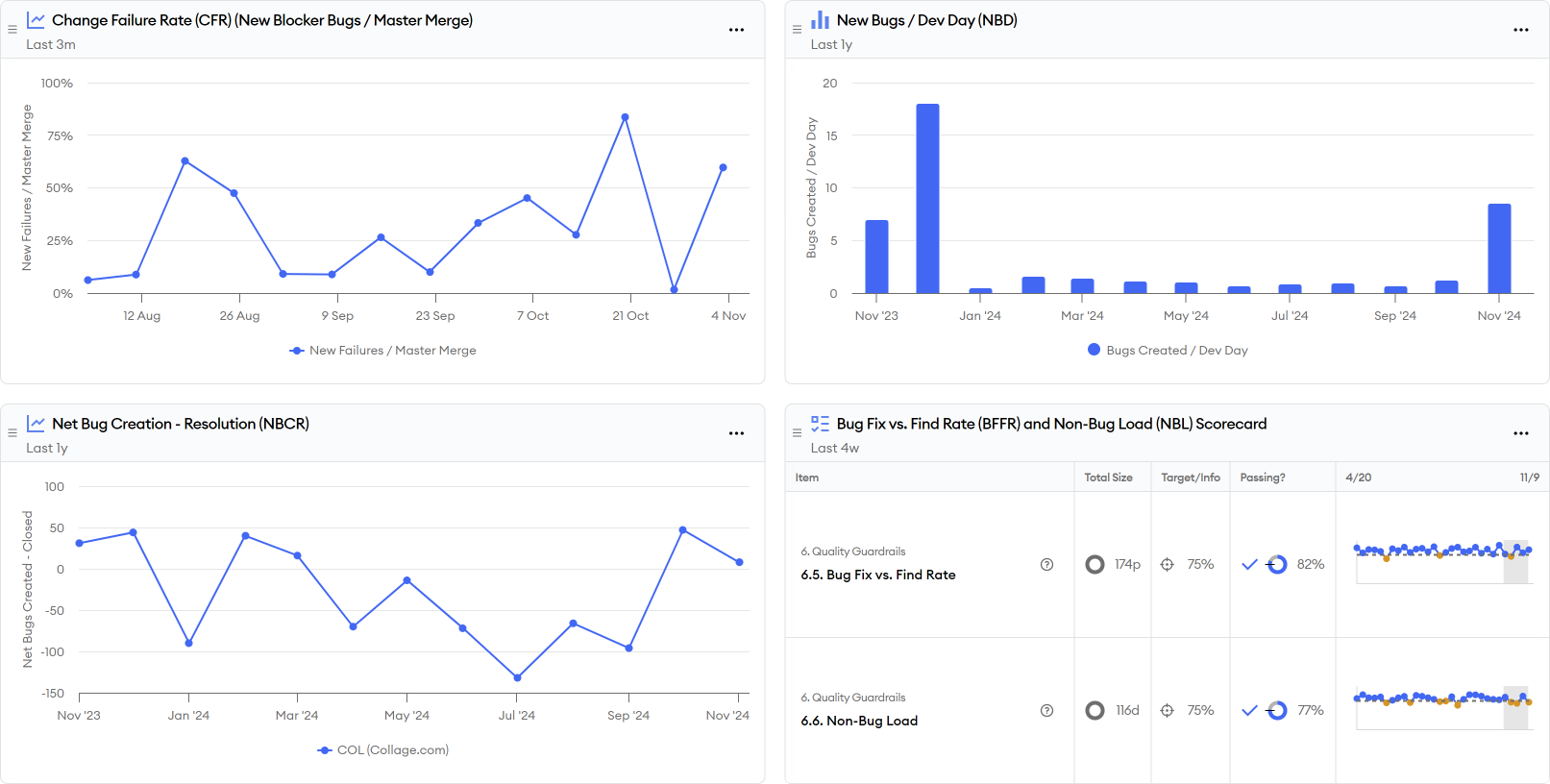Toggle Bugs Created / Dev Day legend series
1550x784 pixels.
point(1168,351)
